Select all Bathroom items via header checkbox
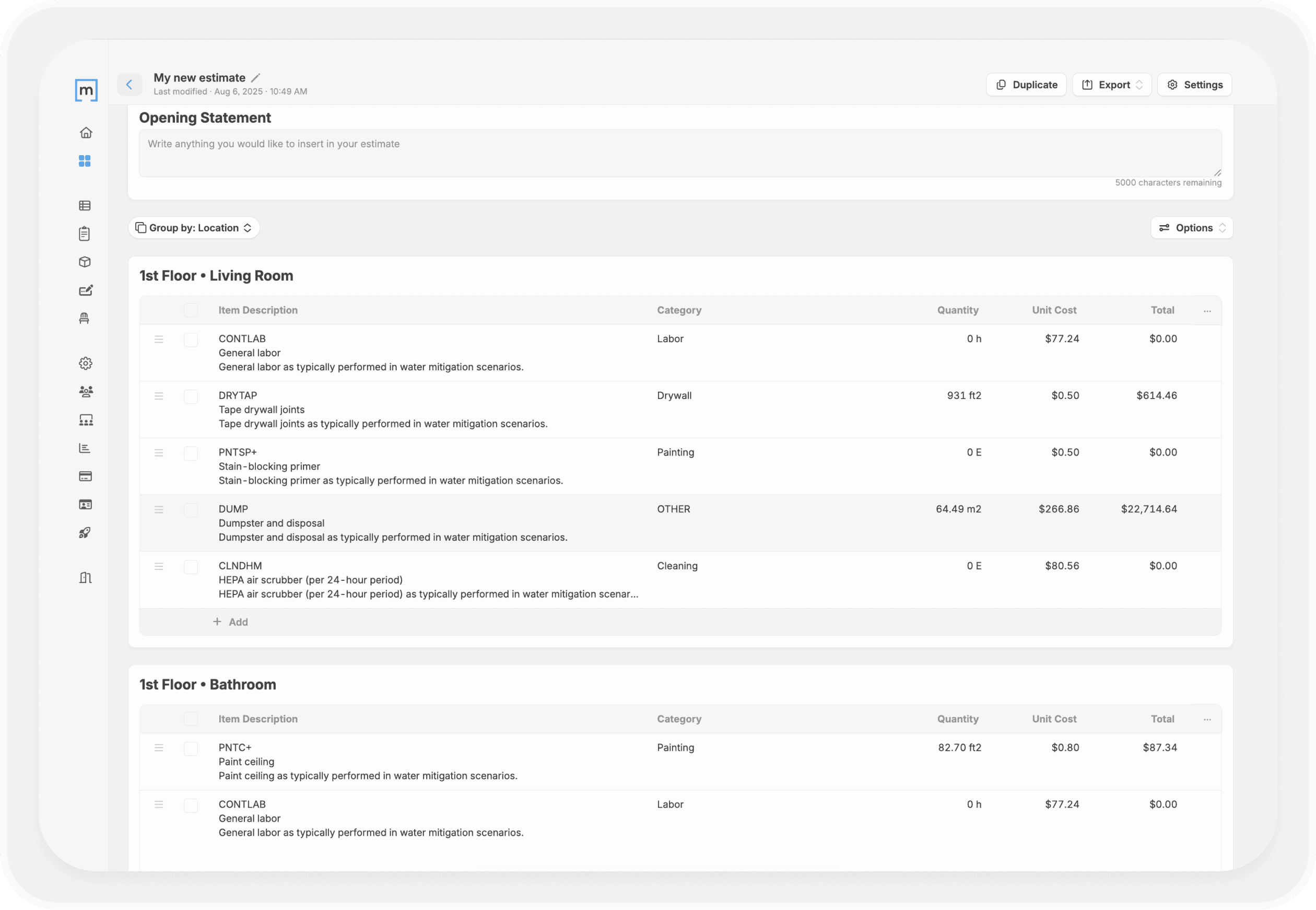The height and width of the screenshot is (910, 1316). [191, 719]
